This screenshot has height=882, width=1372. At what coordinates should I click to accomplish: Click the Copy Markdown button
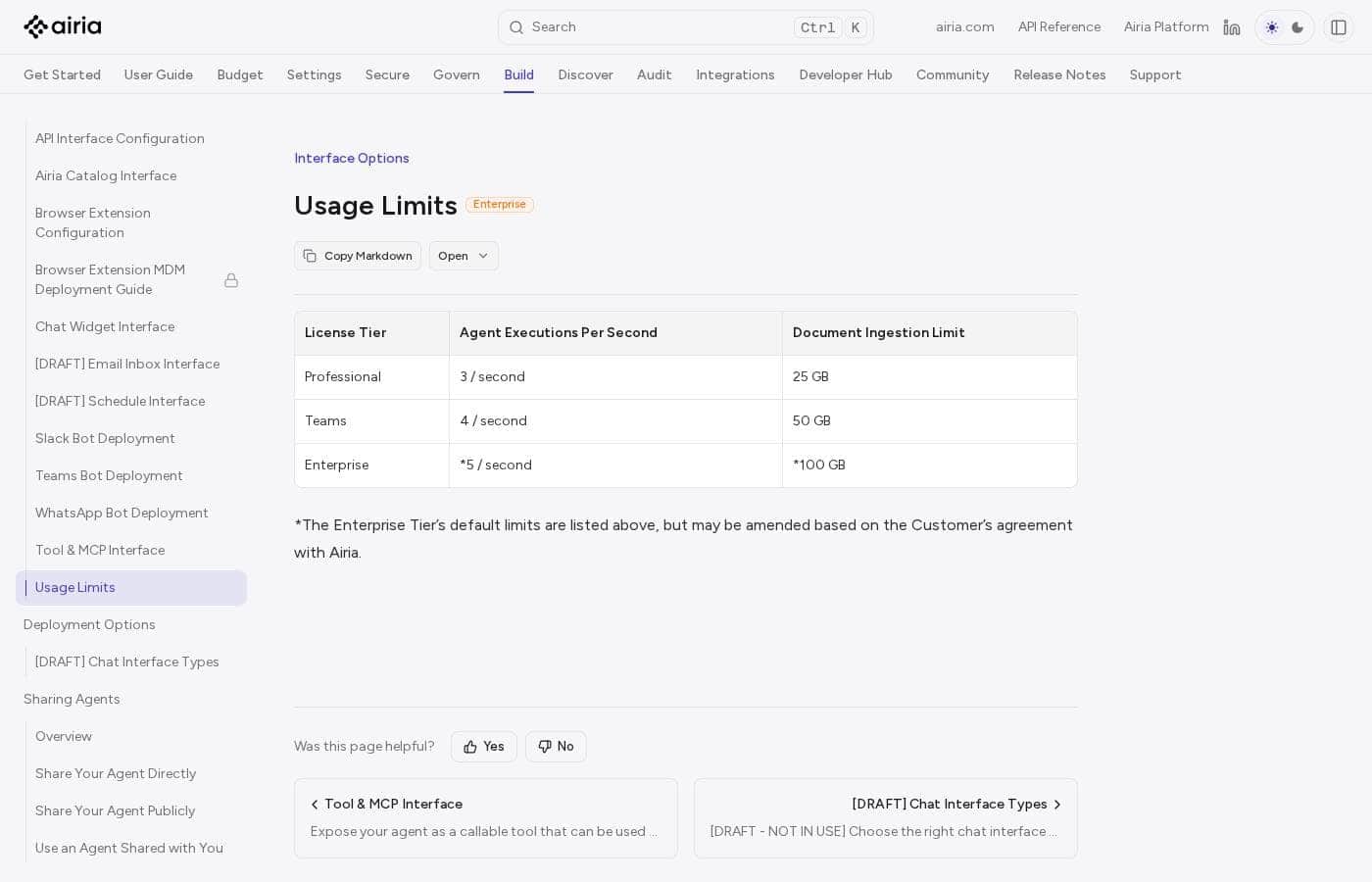(x=358, y=256)
